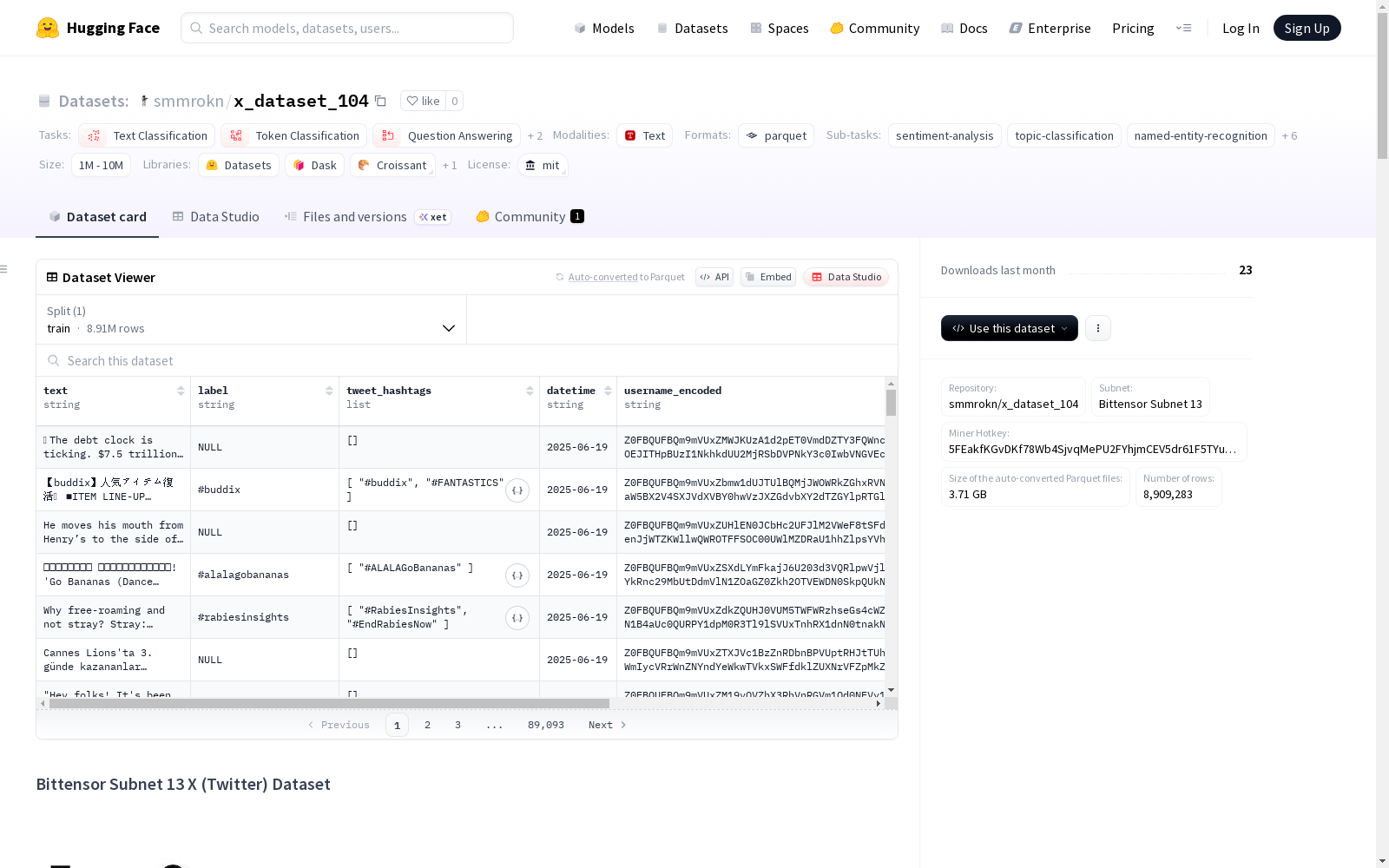Viewport: 1389px width, 868px height.
Task: Select the mit license tag
Action: 543,165
